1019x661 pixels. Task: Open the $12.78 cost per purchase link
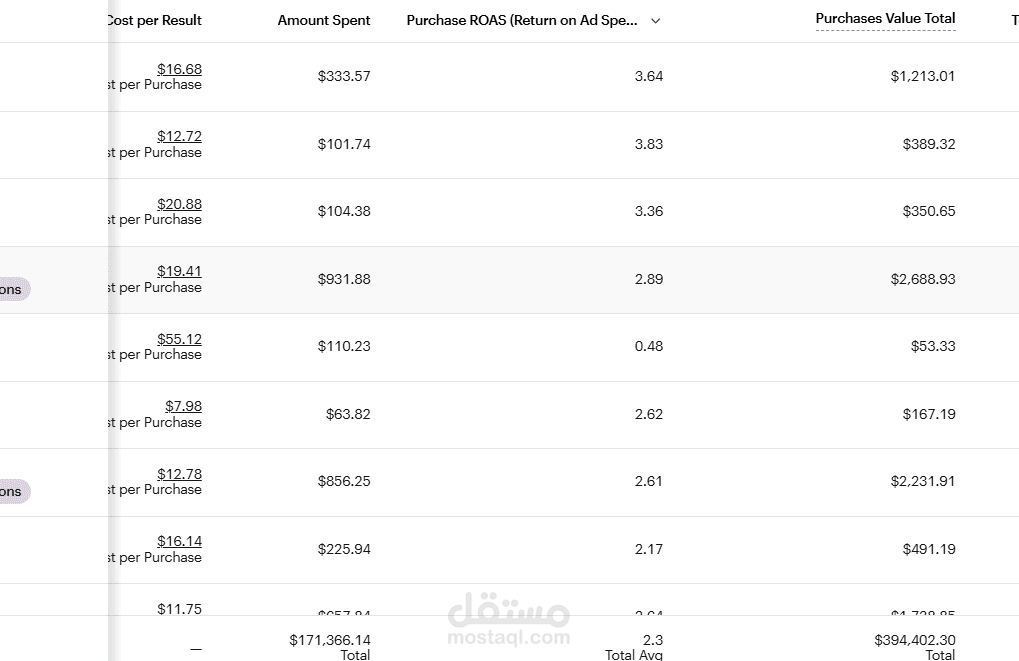point(179,474)
